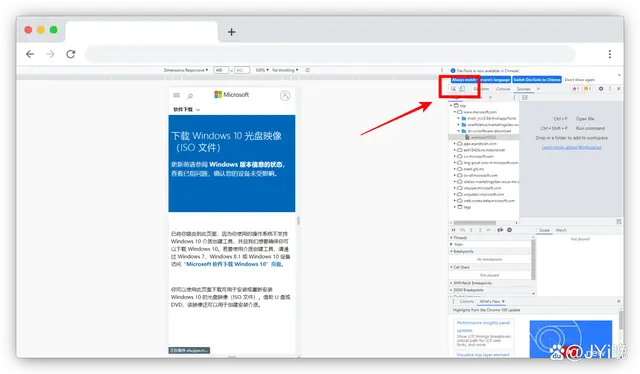Select the inspect element picker icon
The width and height of the screenshot is (640, 374).
tap(453, 89)
